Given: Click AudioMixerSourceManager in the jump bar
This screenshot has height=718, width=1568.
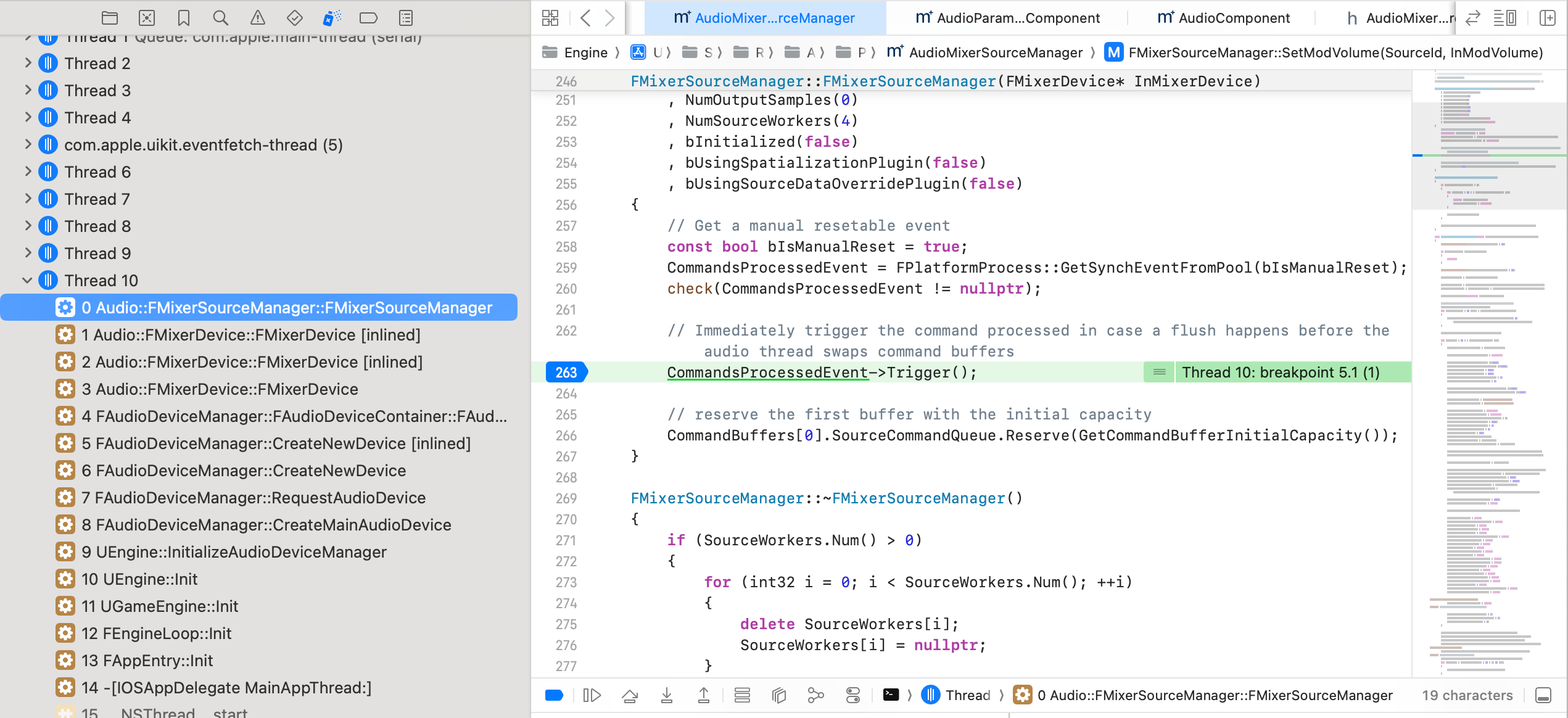Looking at the screenshot, I should [996, 52].
